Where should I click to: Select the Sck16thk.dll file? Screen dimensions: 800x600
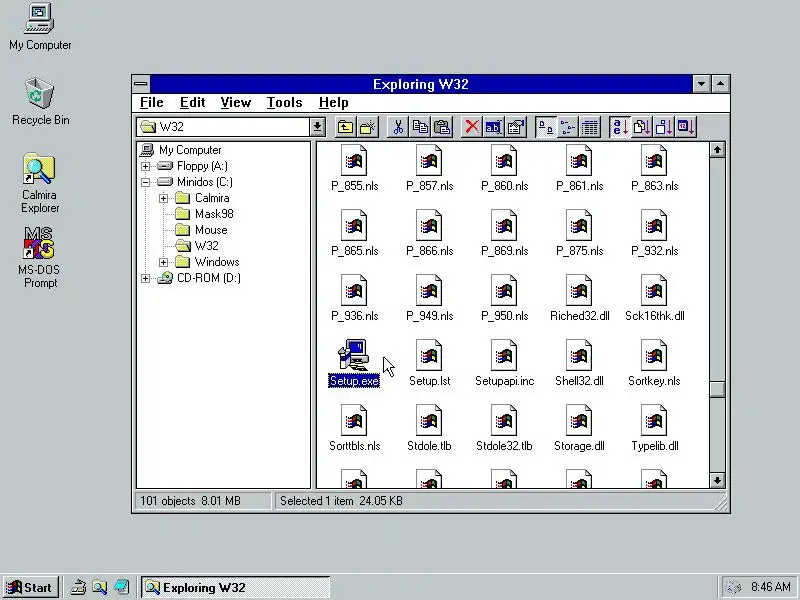tap(654, 298)
